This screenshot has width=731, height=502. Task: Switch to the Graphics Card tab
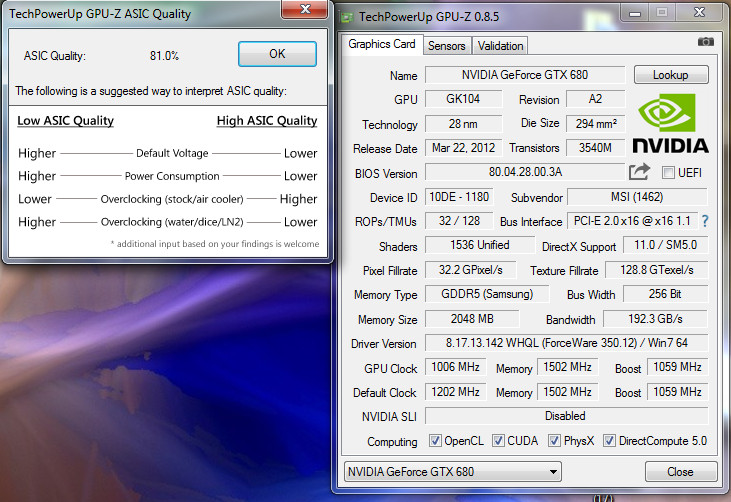click(x=382, y=44)
